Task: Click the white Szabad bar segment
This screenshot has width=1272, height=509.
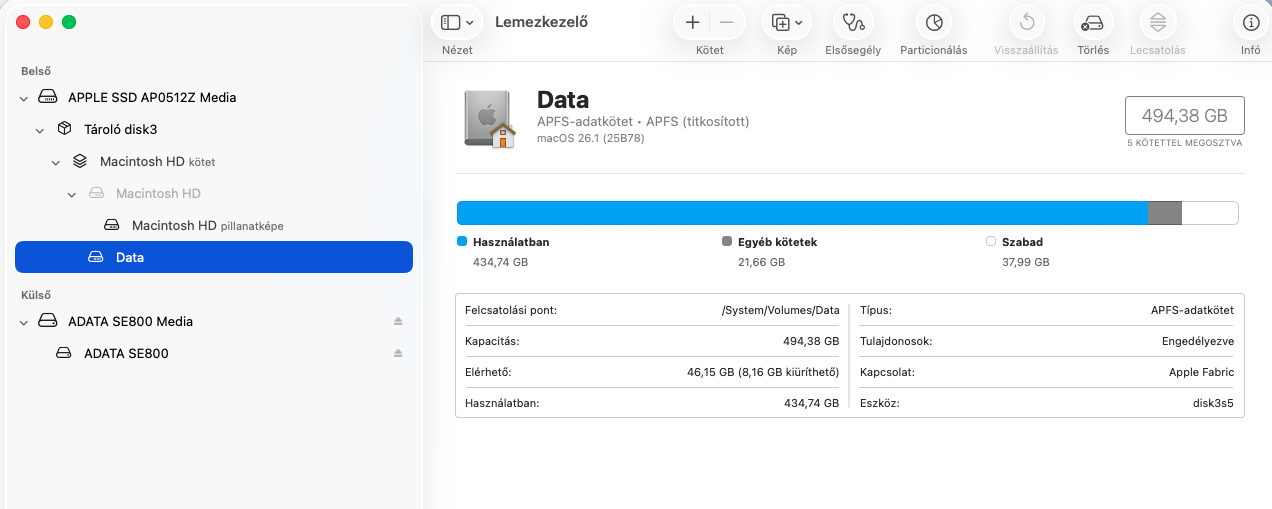Action: 1209,213
